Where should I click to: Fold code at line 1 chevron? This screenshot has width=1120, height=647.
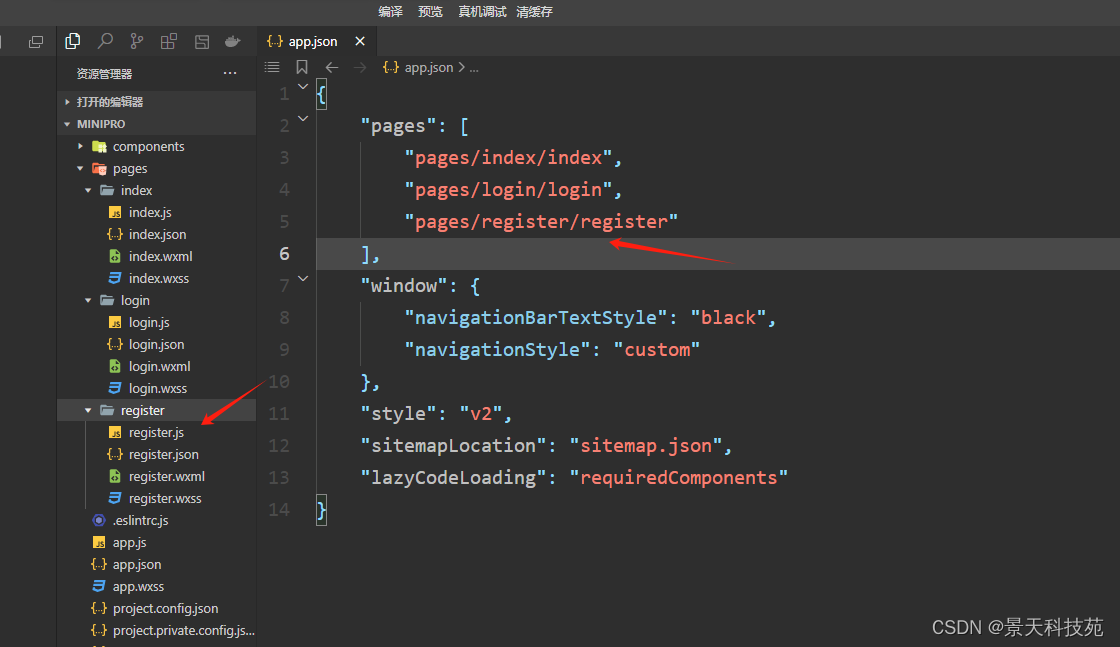click(303, 86)
